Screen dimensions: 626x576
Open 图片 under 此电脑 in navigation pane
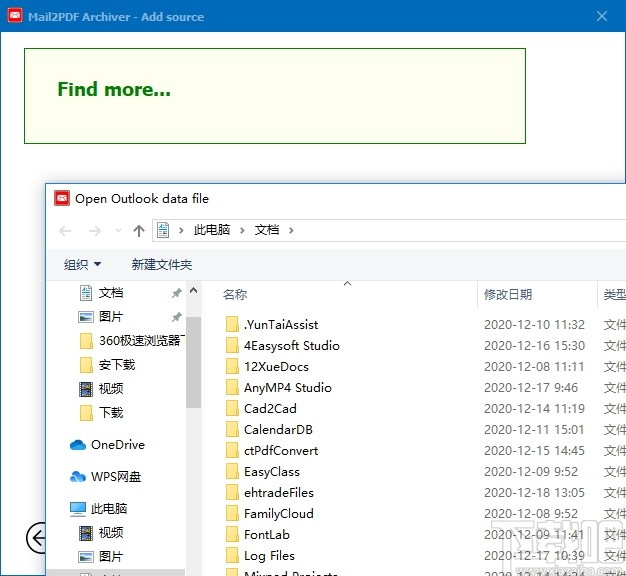tap(111, 556)
